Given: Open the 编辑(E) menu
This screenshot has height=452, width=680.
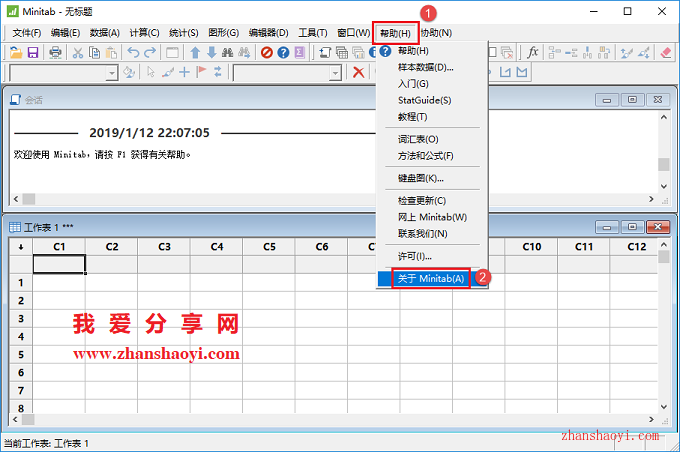Looking at the screenshot, I should click(65, 33).
